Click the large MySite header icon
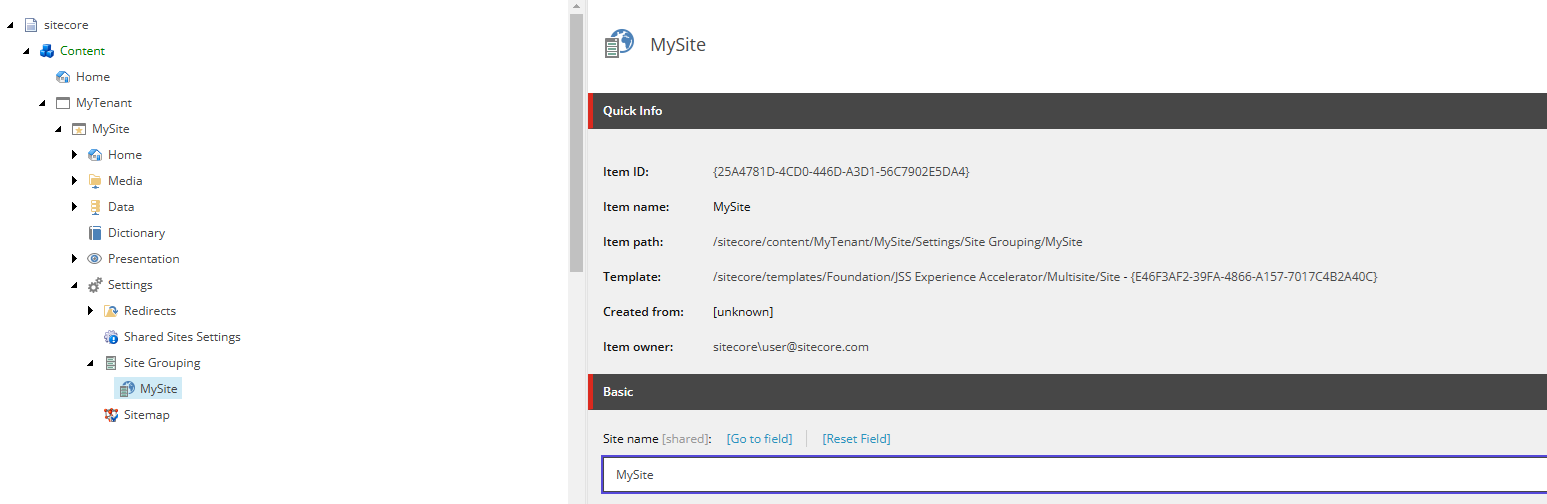This screenshot has height=504, width=1547. 619,45
